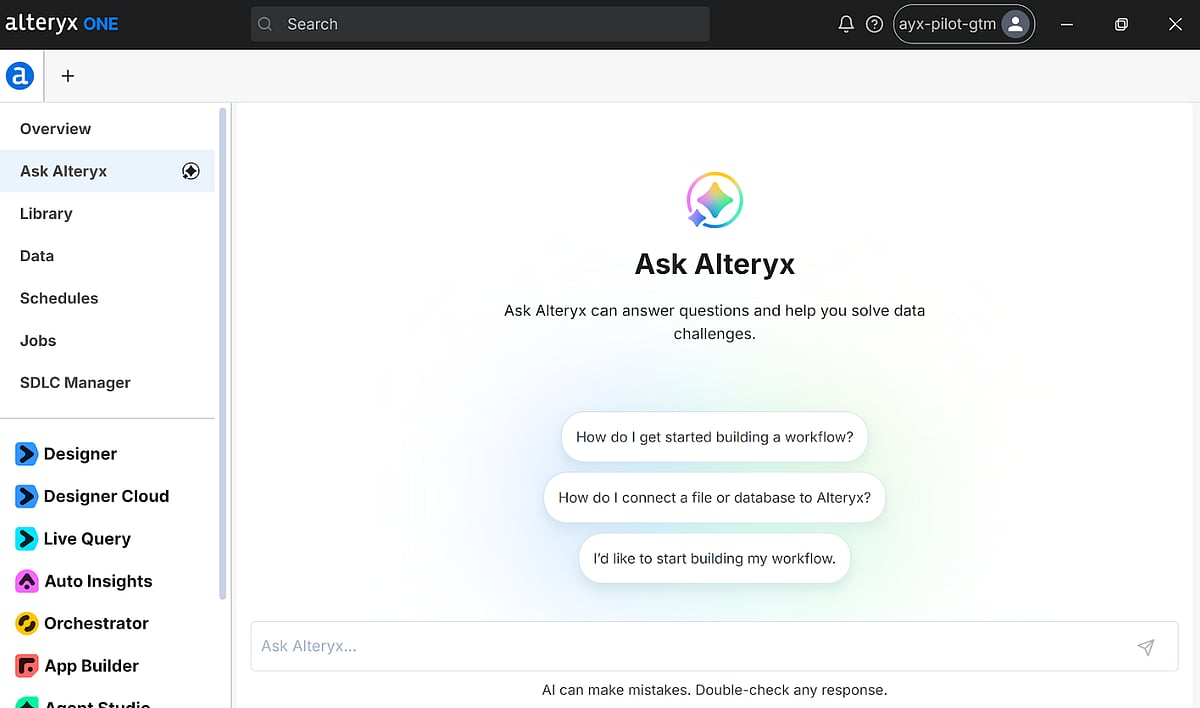This screenshot has width=1200, height=708.
Task: Open Orchestrator via its label
Action: point(96,623)
